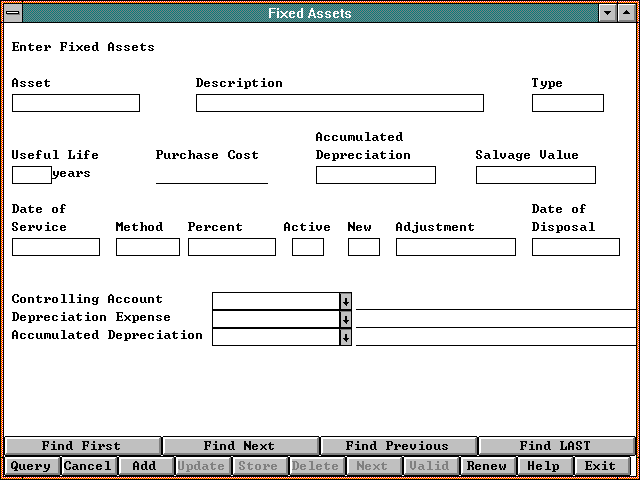Focus the Description text field
The image size is (640, 480).
[339, 103]
